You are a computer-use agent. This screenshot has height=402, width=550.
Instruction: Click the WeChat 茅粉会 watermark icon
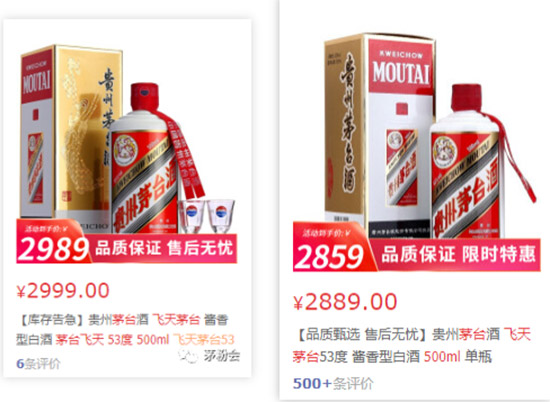click(188, 356)
